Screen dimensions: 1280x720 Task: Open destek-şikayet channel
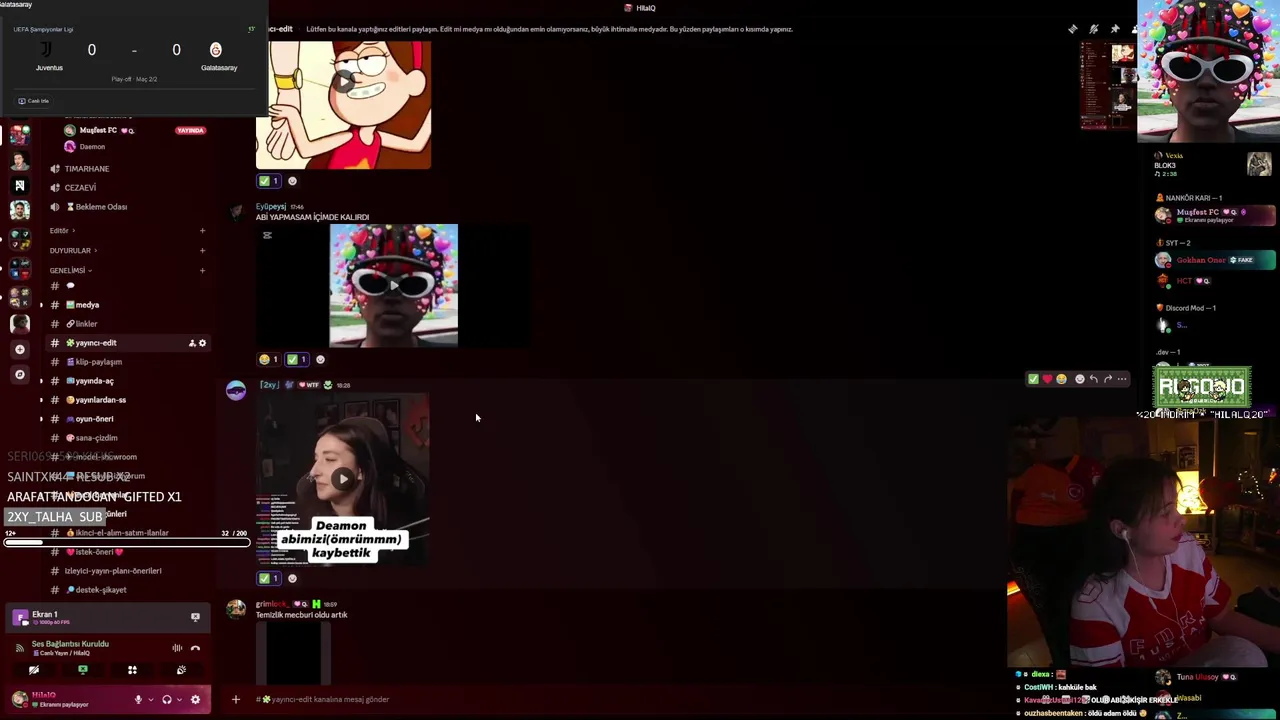click(x=128, y=590)
